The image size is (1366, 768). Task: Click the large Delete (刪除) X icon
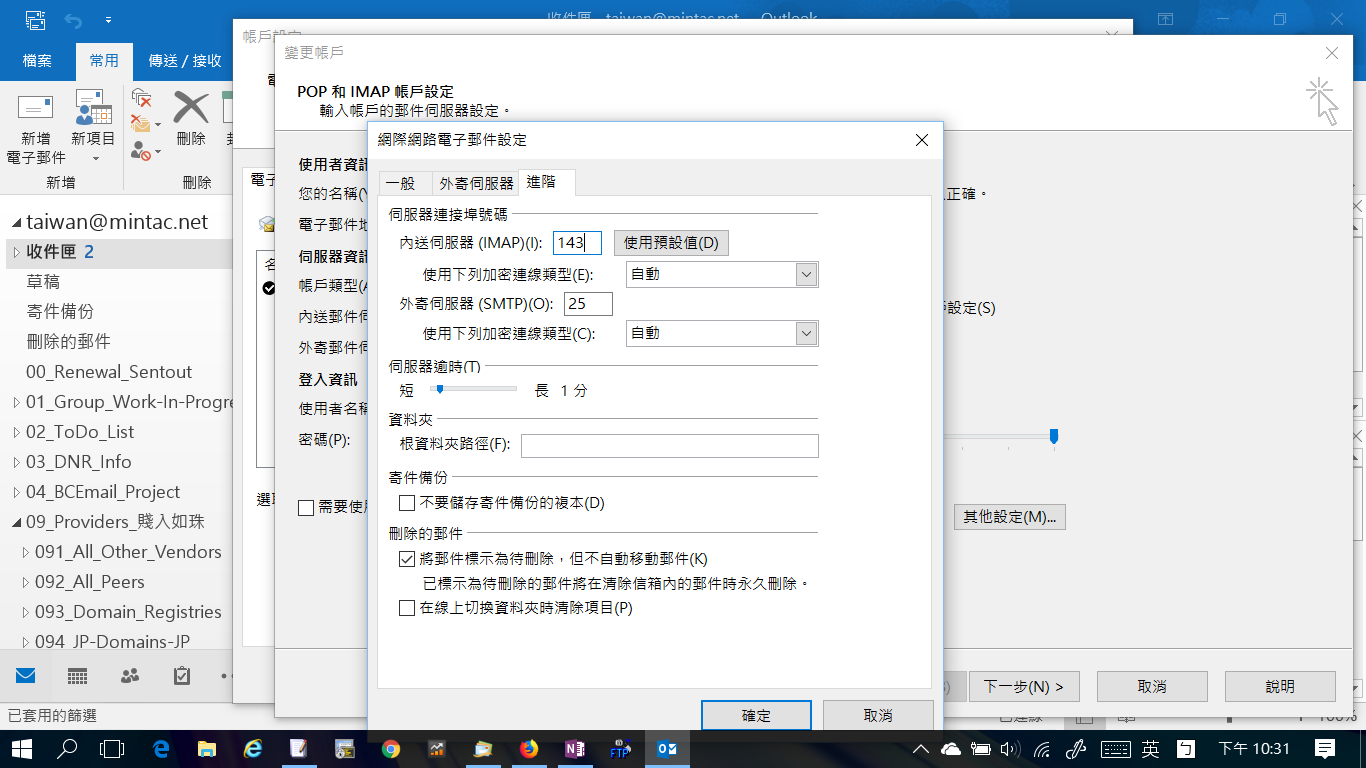tap(190, 108)
